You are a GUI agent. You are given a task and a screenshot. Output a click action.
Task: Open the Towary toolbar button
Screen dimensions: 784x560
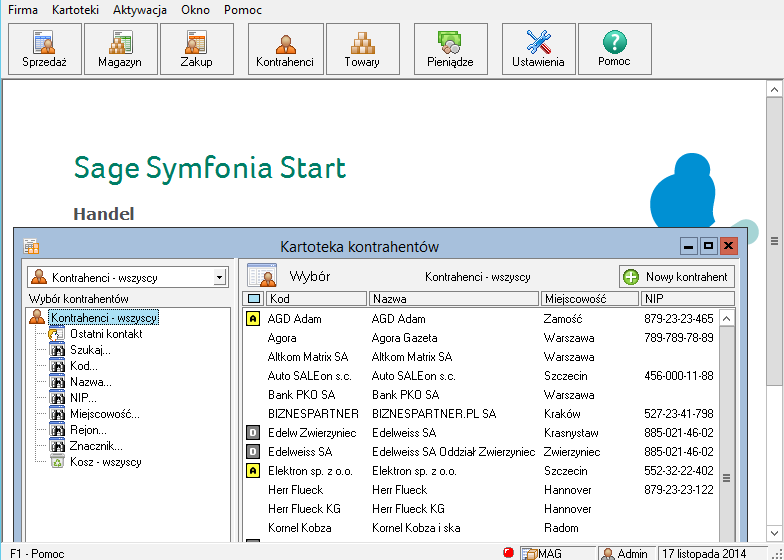pyautogui.click(x=362, y=48)
